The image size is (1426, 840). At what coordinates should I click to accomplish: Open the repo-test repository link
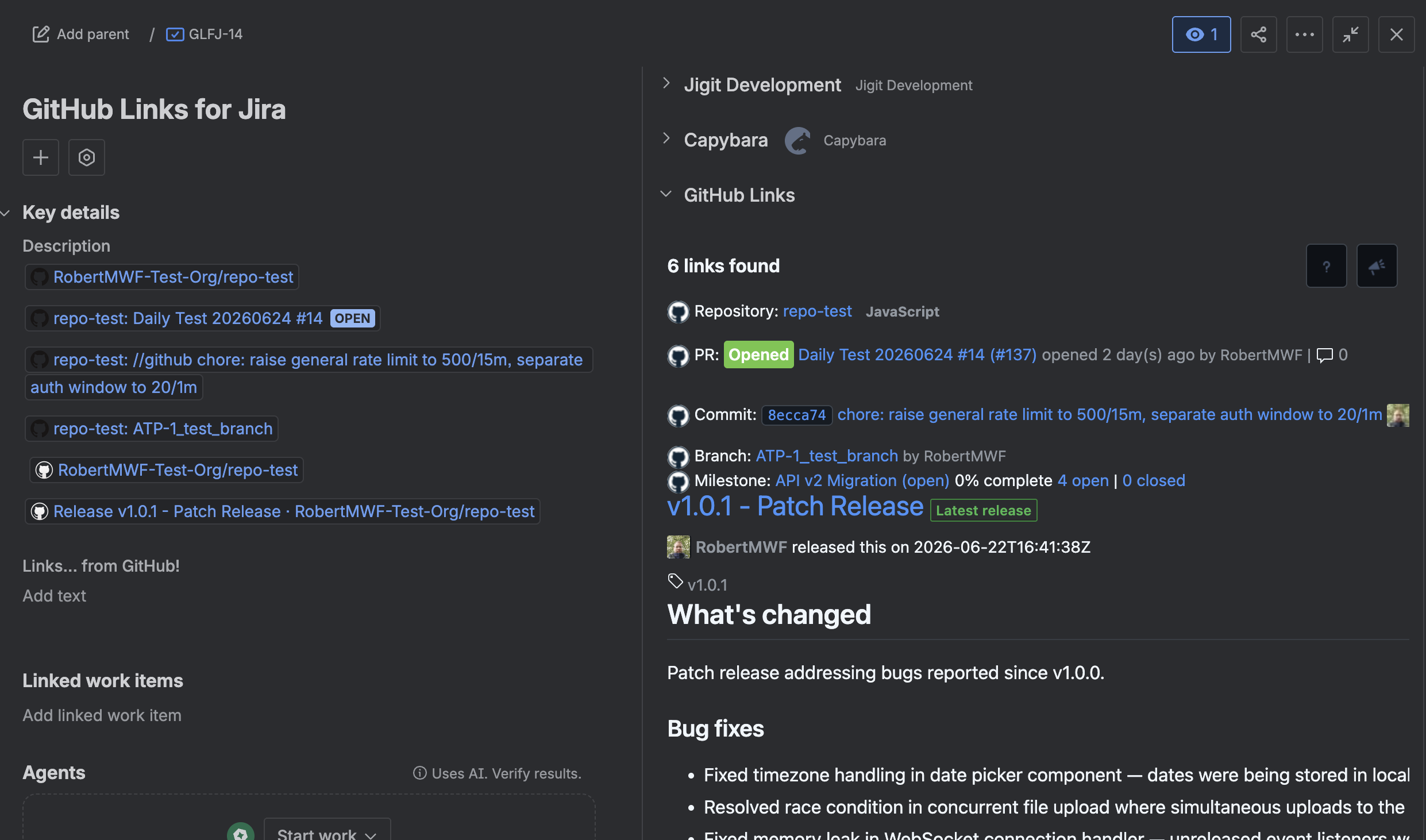pyautogui.click(x=817, y=311)
